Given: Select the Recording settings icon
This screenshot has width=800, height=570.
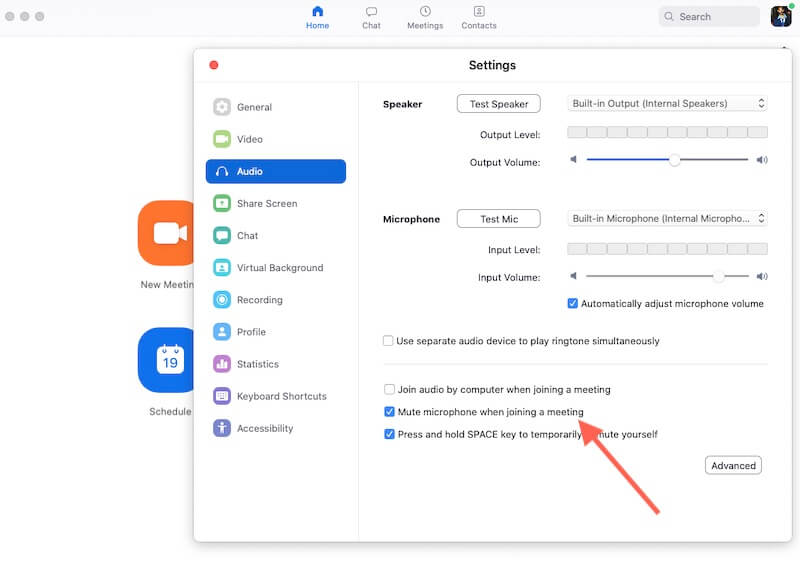Looking at the screenshot, I should [221, 300].
